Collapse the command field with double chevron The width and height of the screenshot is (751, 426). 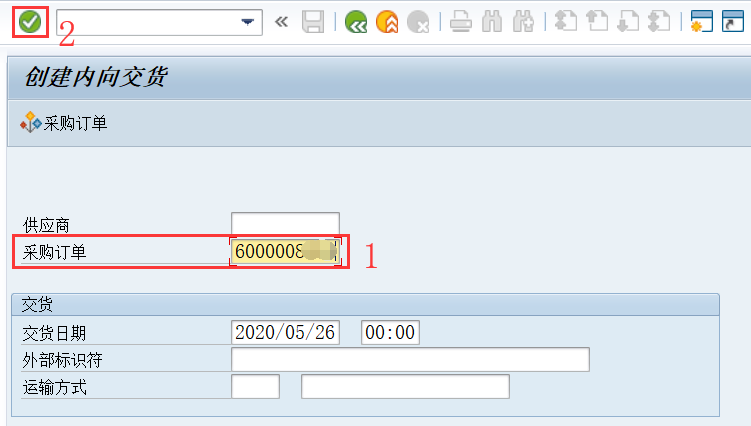pyautogui.click(x=281, y=22)
